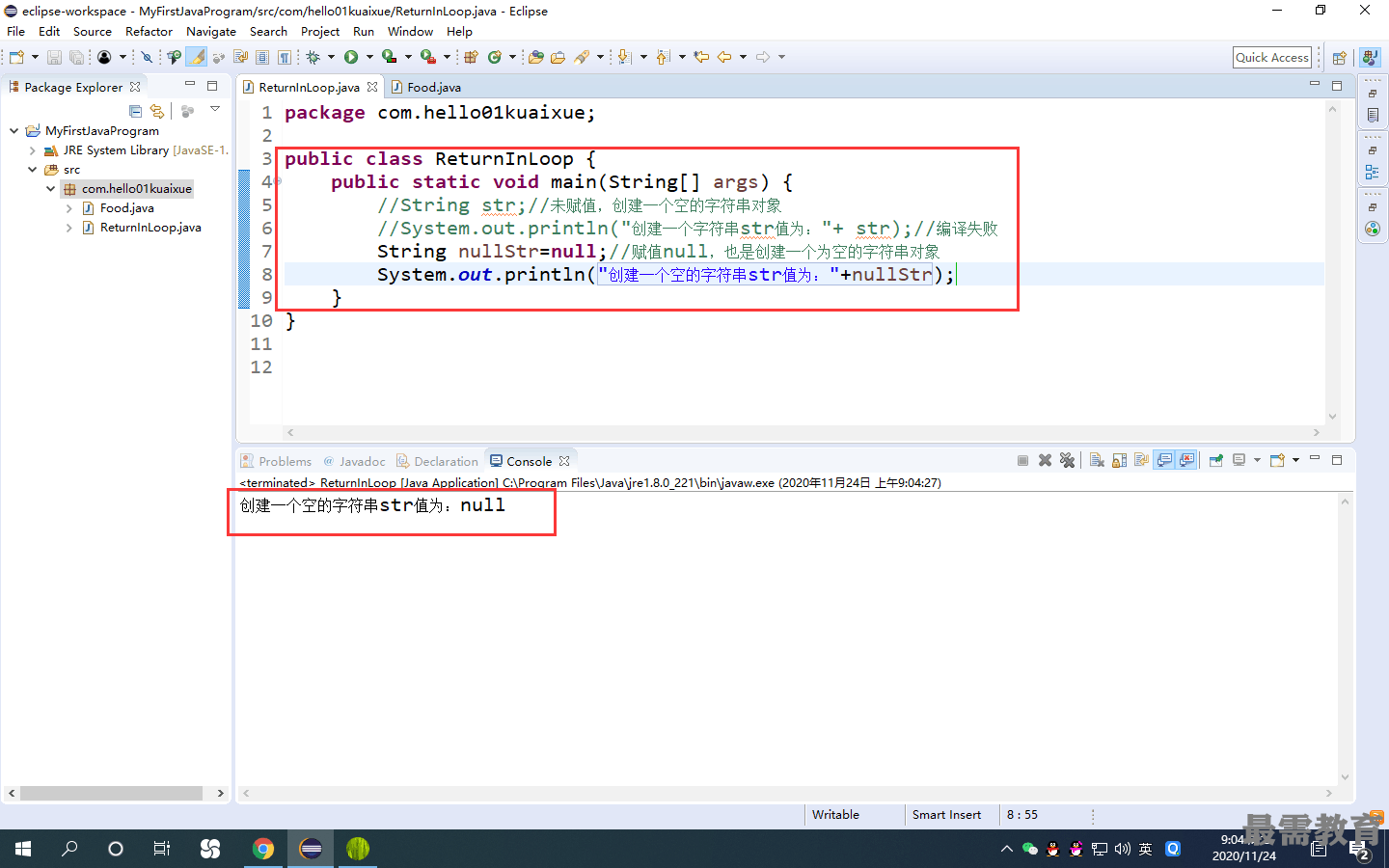Toggle Show Whitespace Characters pilcrow icon

285,57
